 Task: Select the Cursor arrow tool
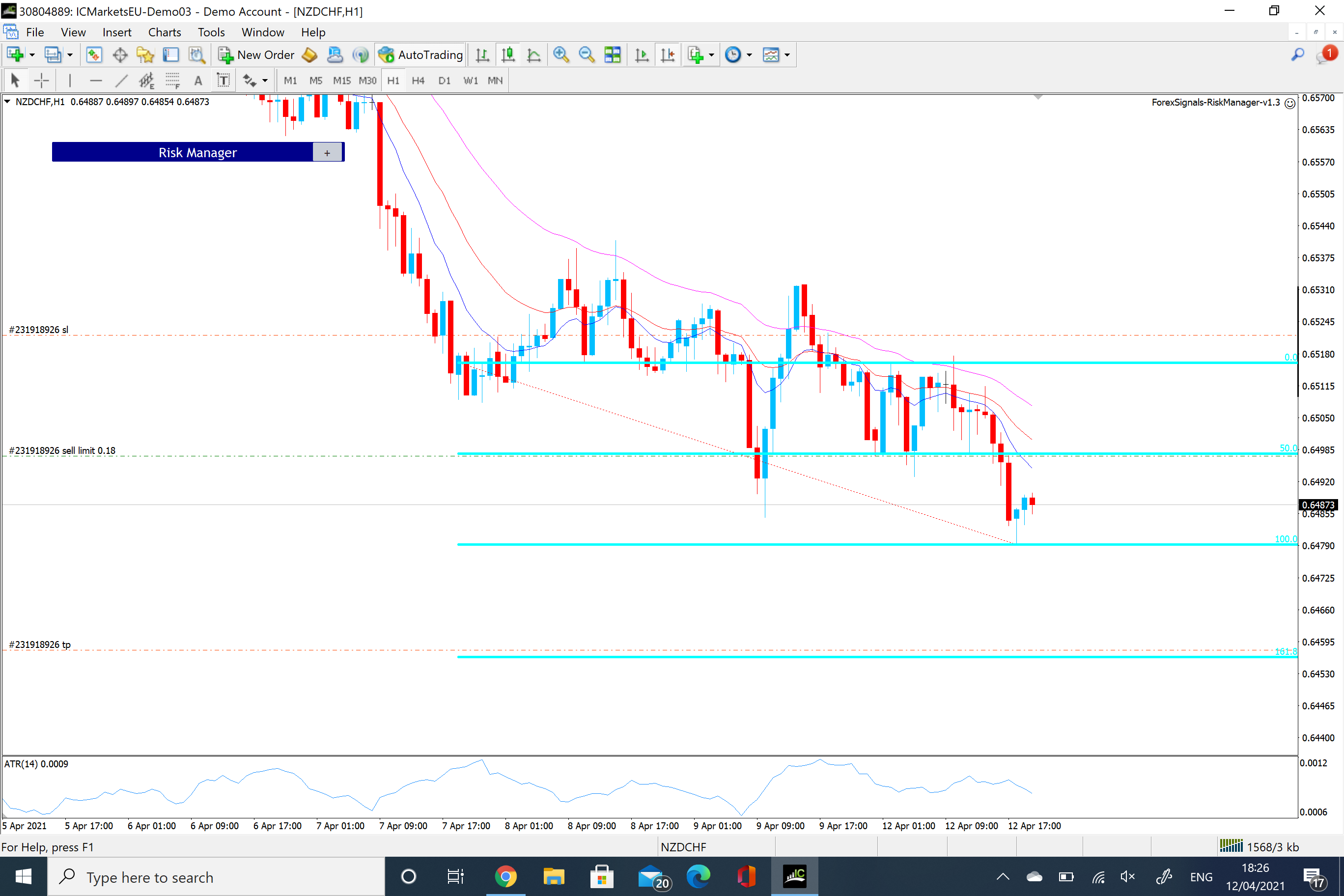pos(15,81)
